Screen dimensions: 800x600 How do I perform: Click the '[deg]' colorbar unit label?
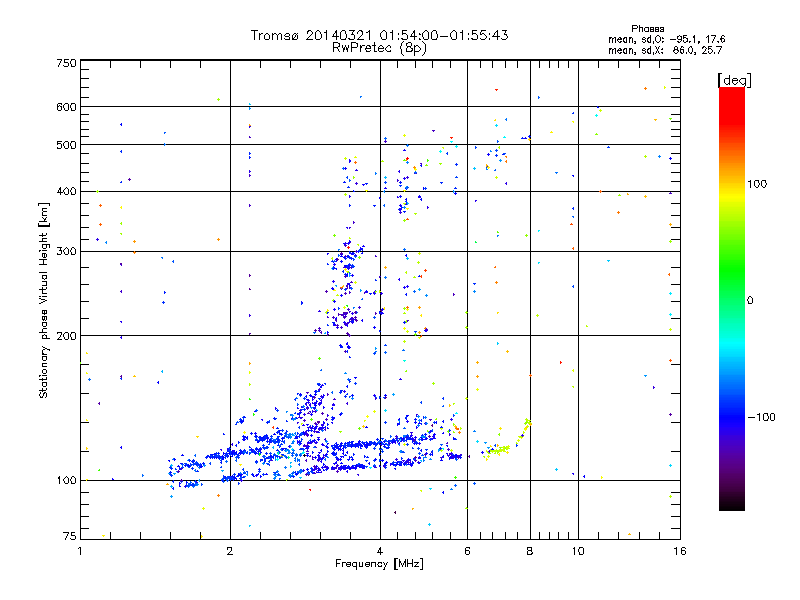click(x=734, y=80)
